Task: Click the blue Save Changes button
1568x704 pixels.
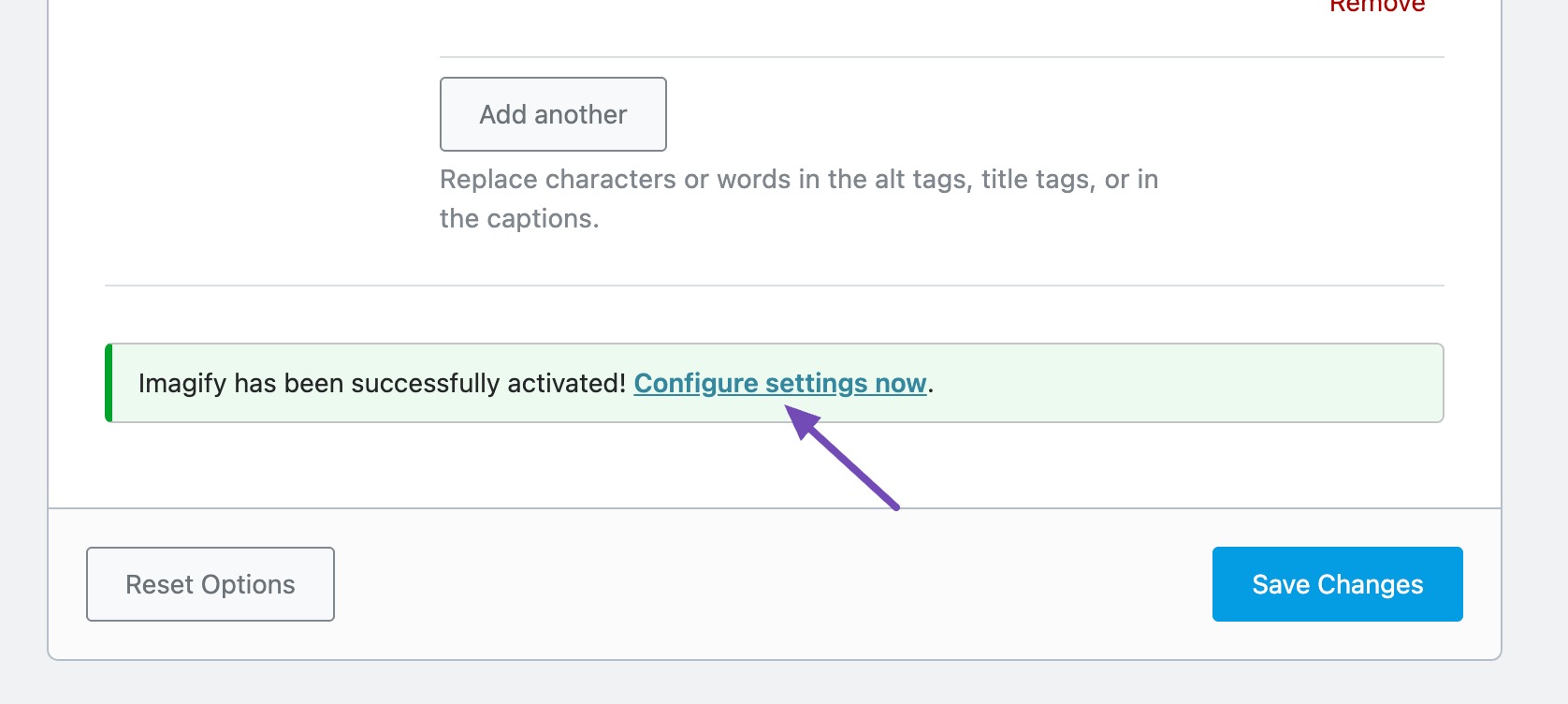Action: coord(1336,583)
